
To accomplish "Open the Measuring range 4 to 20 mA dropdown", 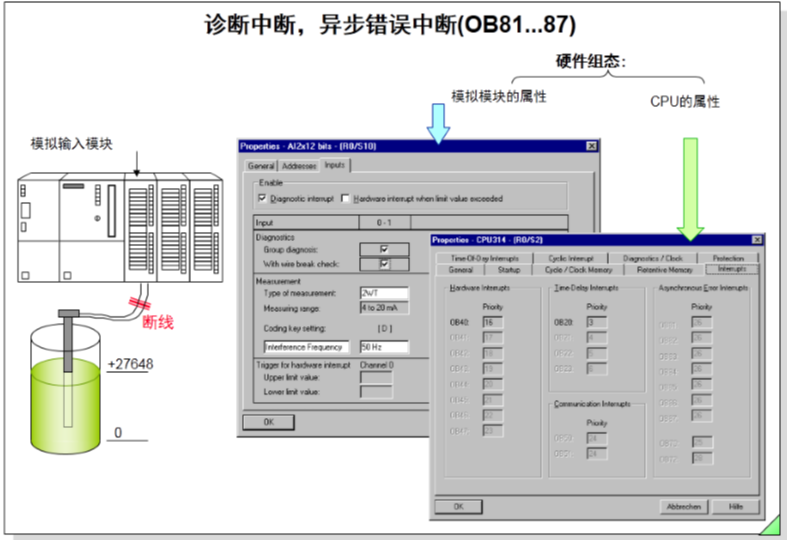I will 384,308.
